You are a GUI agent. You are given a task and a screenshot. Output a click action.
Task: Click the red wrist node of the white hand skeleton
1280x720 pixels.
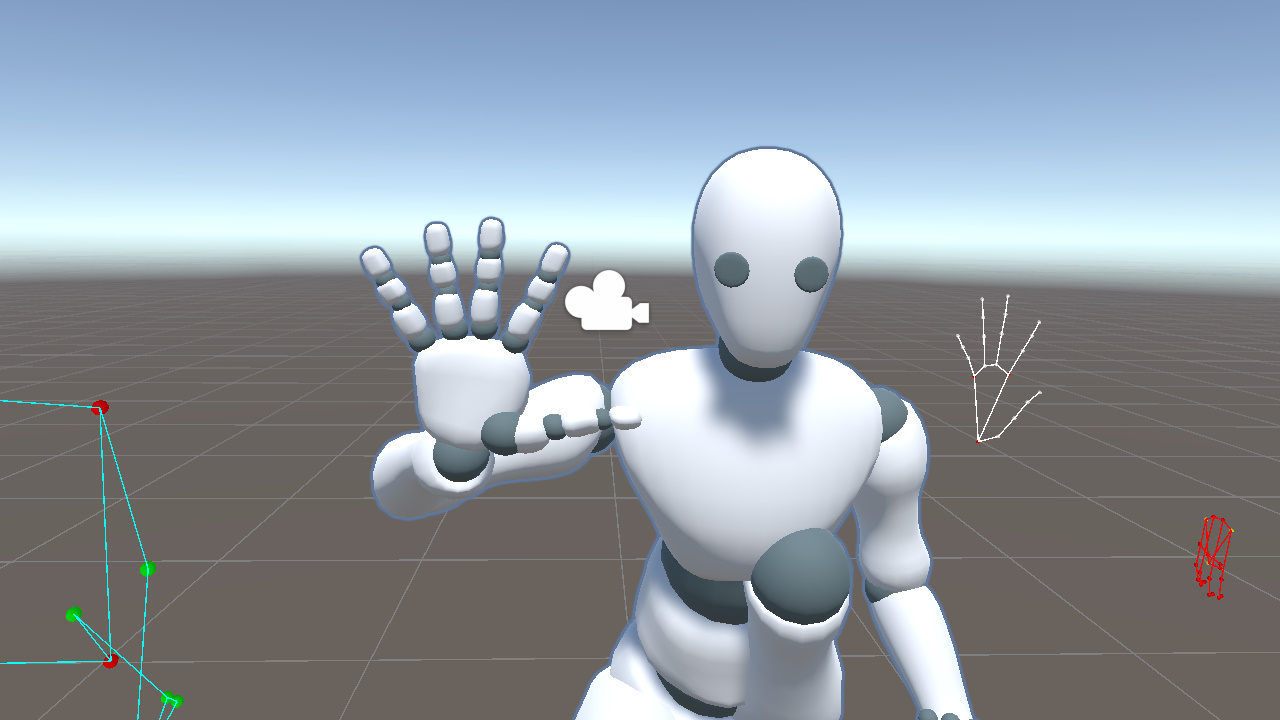977,440
